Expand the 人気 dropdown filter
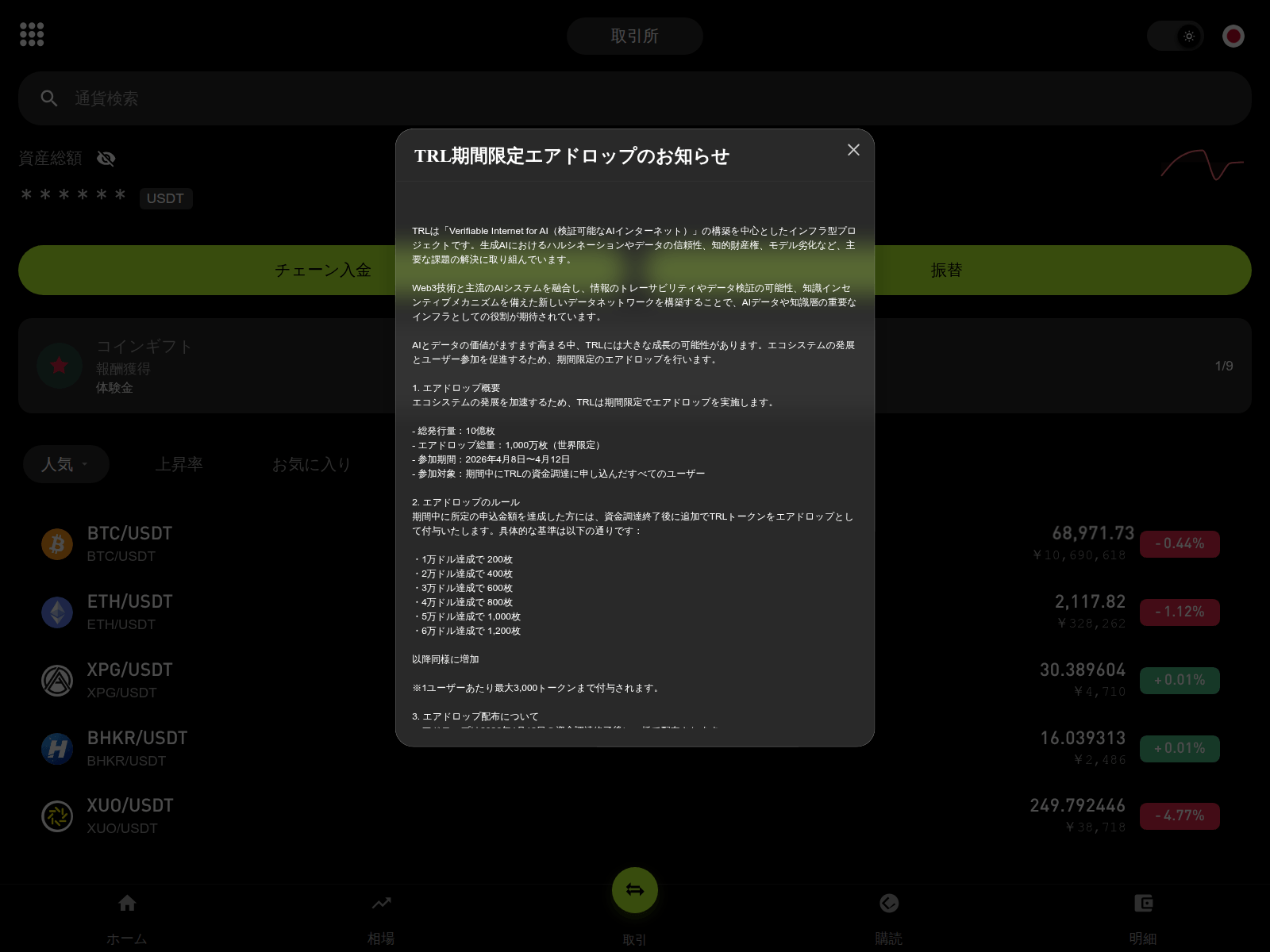The height and width of the screenshot is (952, 1270). (66, 464)
